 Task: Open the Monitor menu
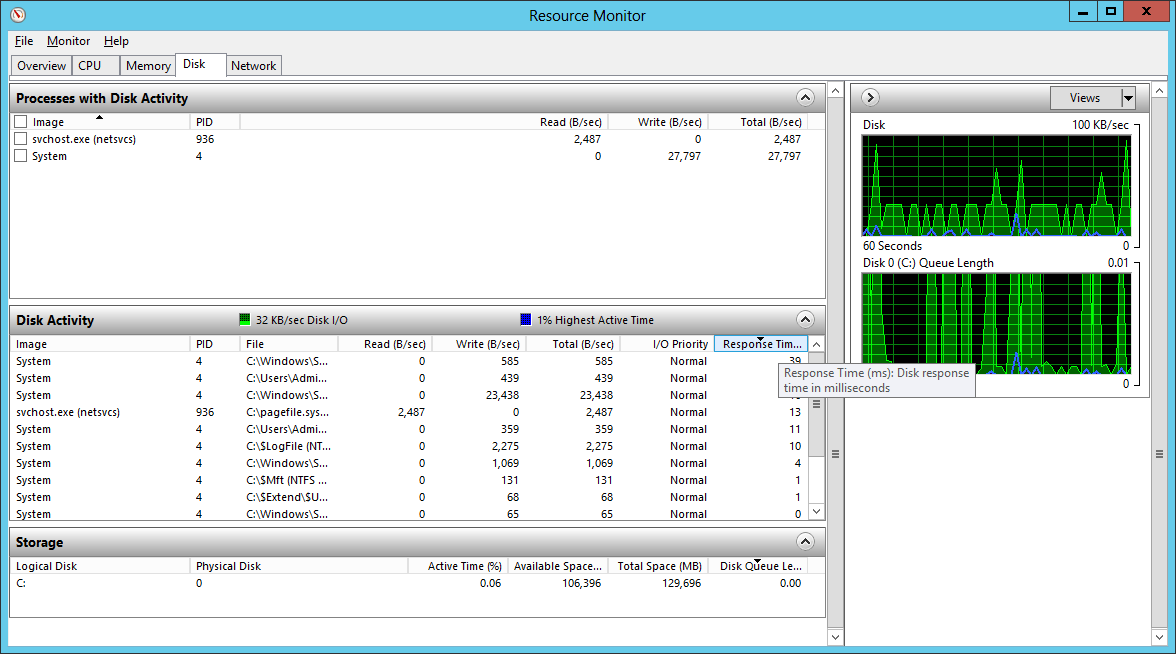[x=68, y=41]
